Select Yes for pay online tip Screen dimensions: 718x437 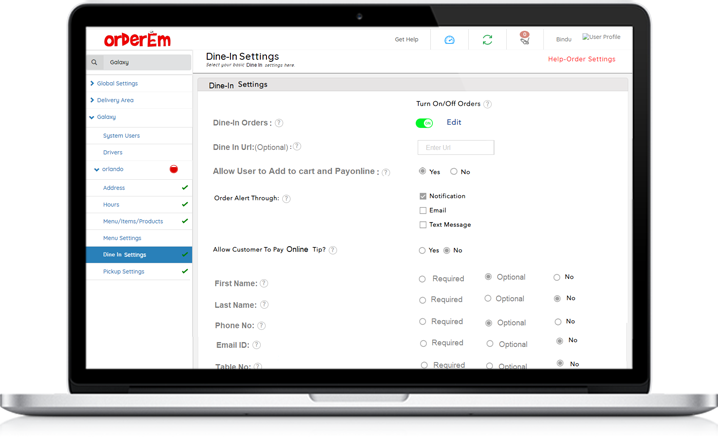click(422, 251)
